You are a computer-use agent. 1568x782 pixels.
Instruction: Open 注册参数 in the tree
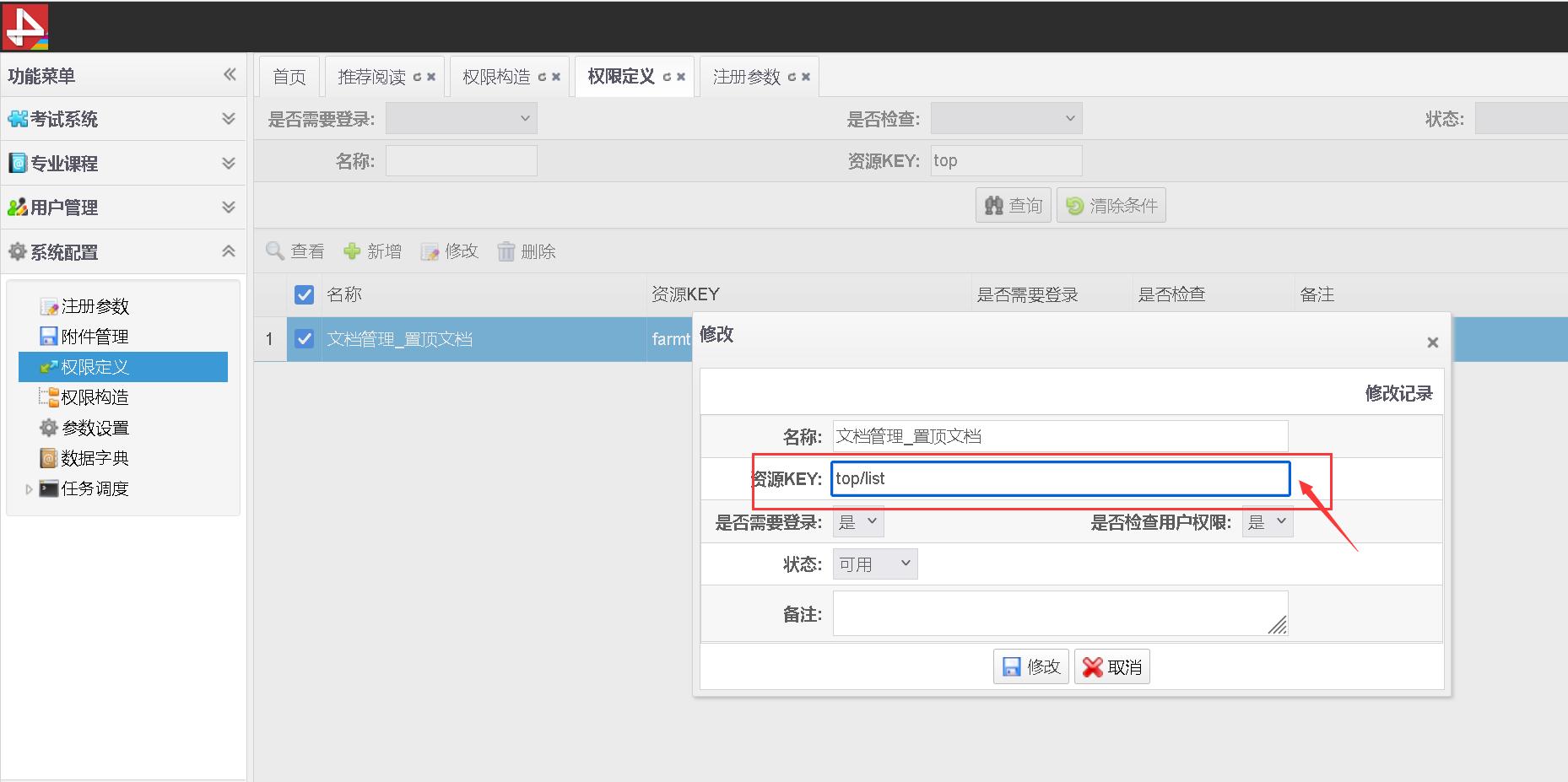tap(95, 306)
